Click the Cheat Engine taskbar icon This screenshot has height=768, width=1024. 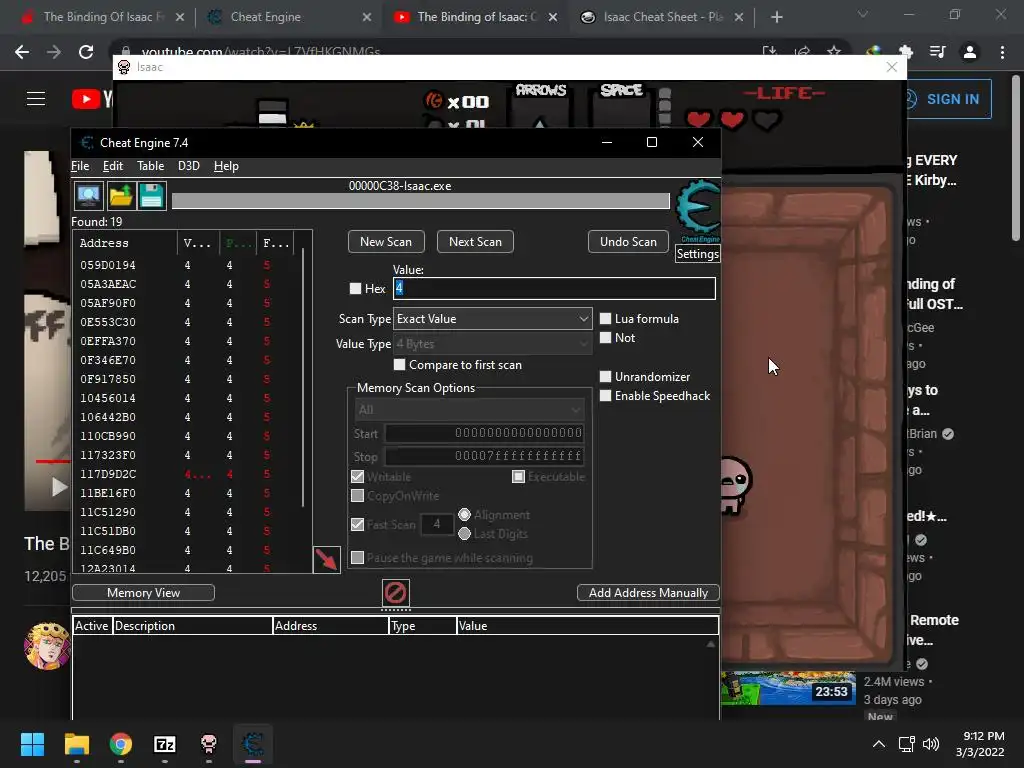coord(253,744)
